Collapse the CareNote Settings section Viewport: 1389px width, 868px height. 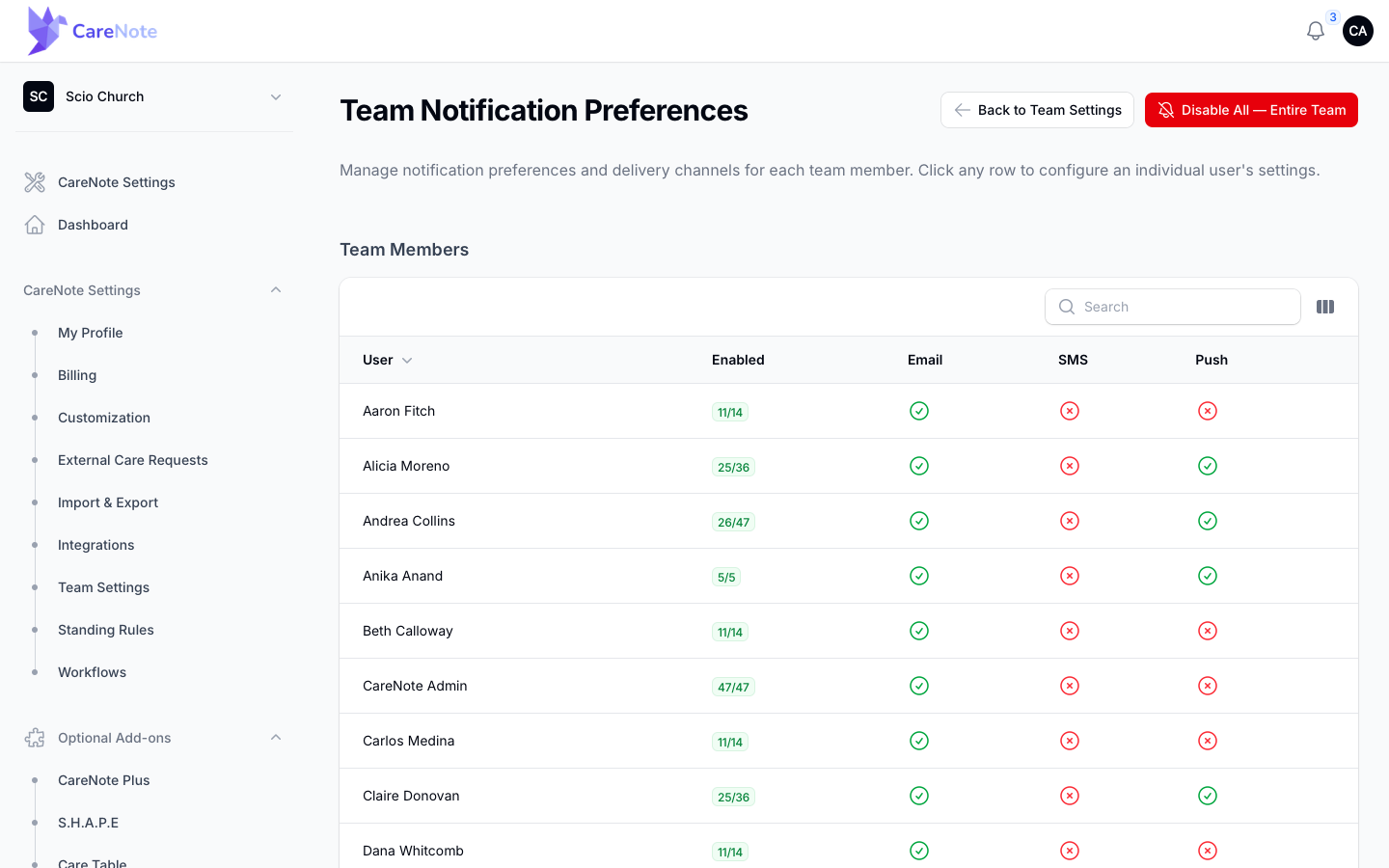tap(276, 290)
